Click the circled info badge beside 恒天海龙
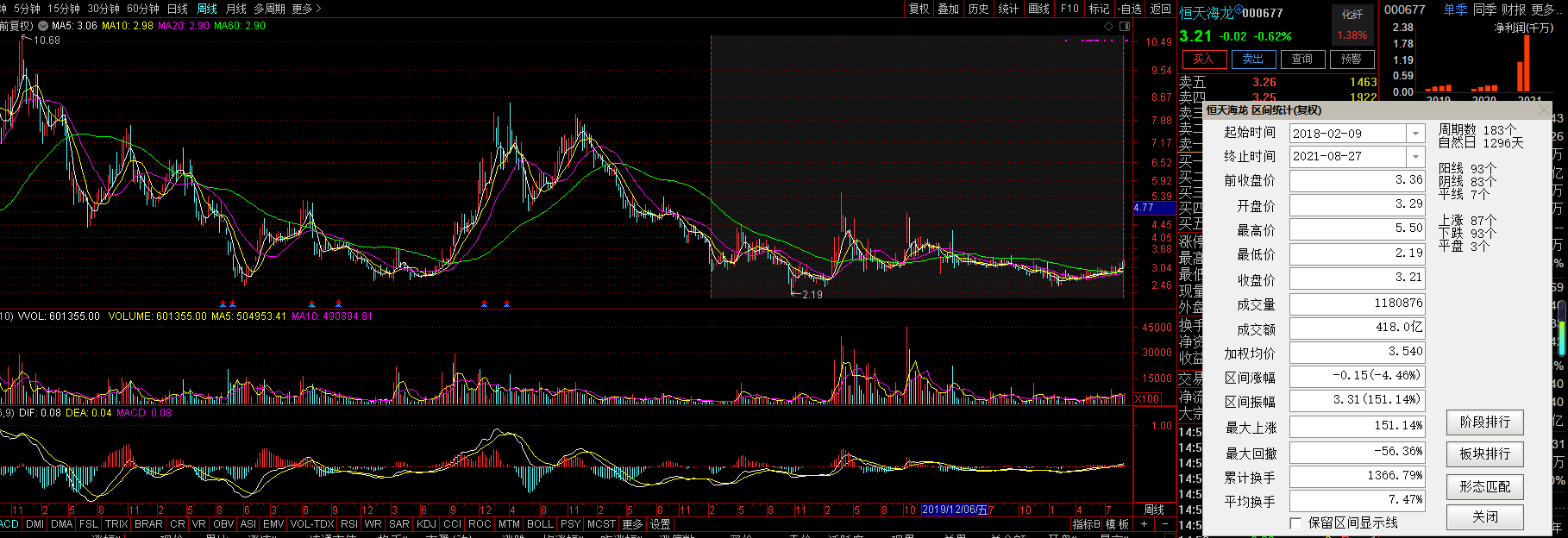The image size is (1568, 538). point(1239,9)
